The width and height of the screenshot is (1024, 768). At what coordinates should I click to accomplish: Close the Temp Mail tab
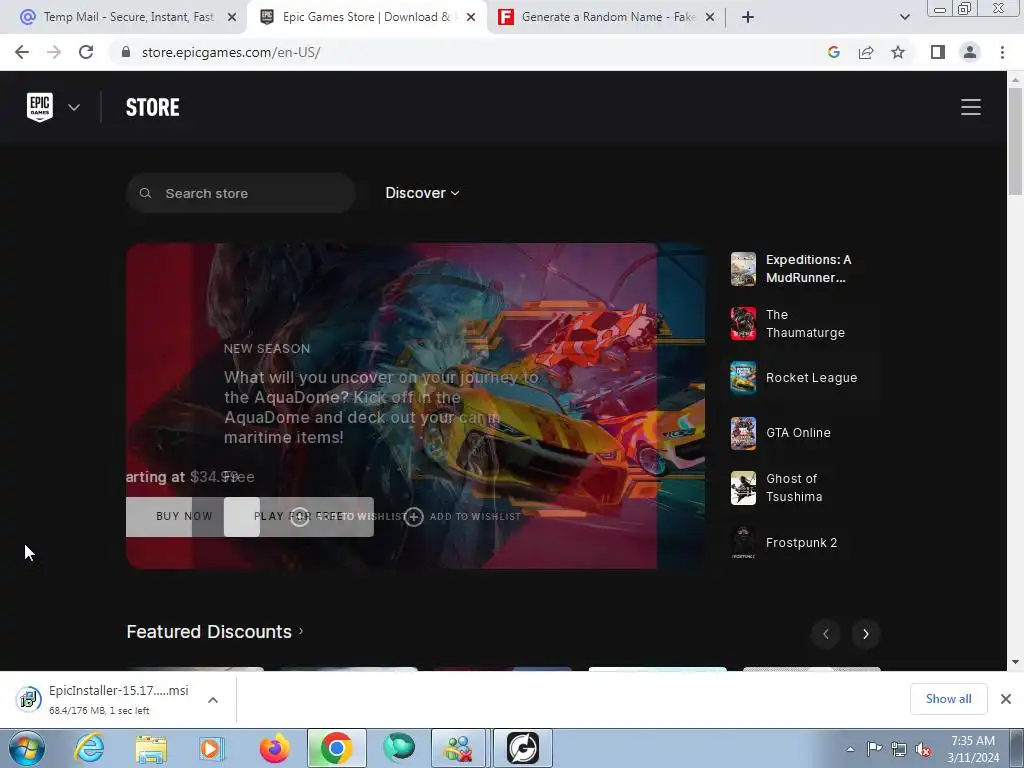pyautogui.click(x=232, y=18)
